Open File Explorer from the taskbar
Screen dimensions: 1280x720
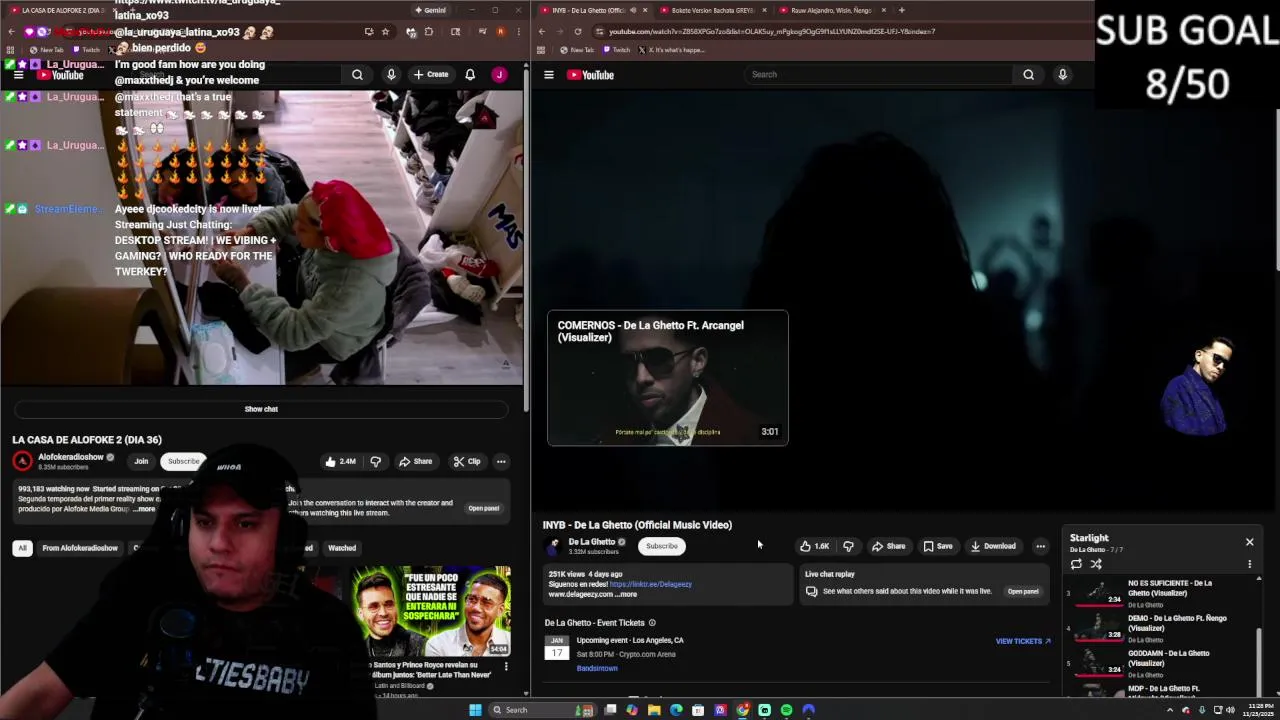[x=654, y=710]
